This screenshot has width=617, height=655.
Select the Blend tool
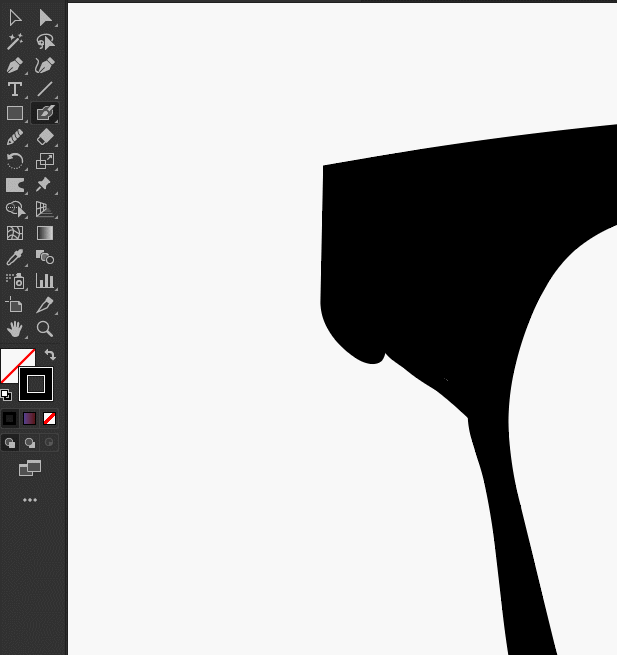(45, 257)
